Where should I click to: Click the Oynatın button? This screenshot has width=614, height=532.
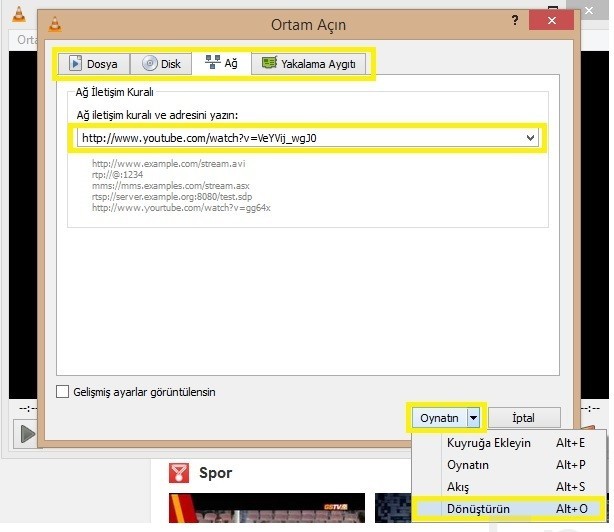(439, 418)
